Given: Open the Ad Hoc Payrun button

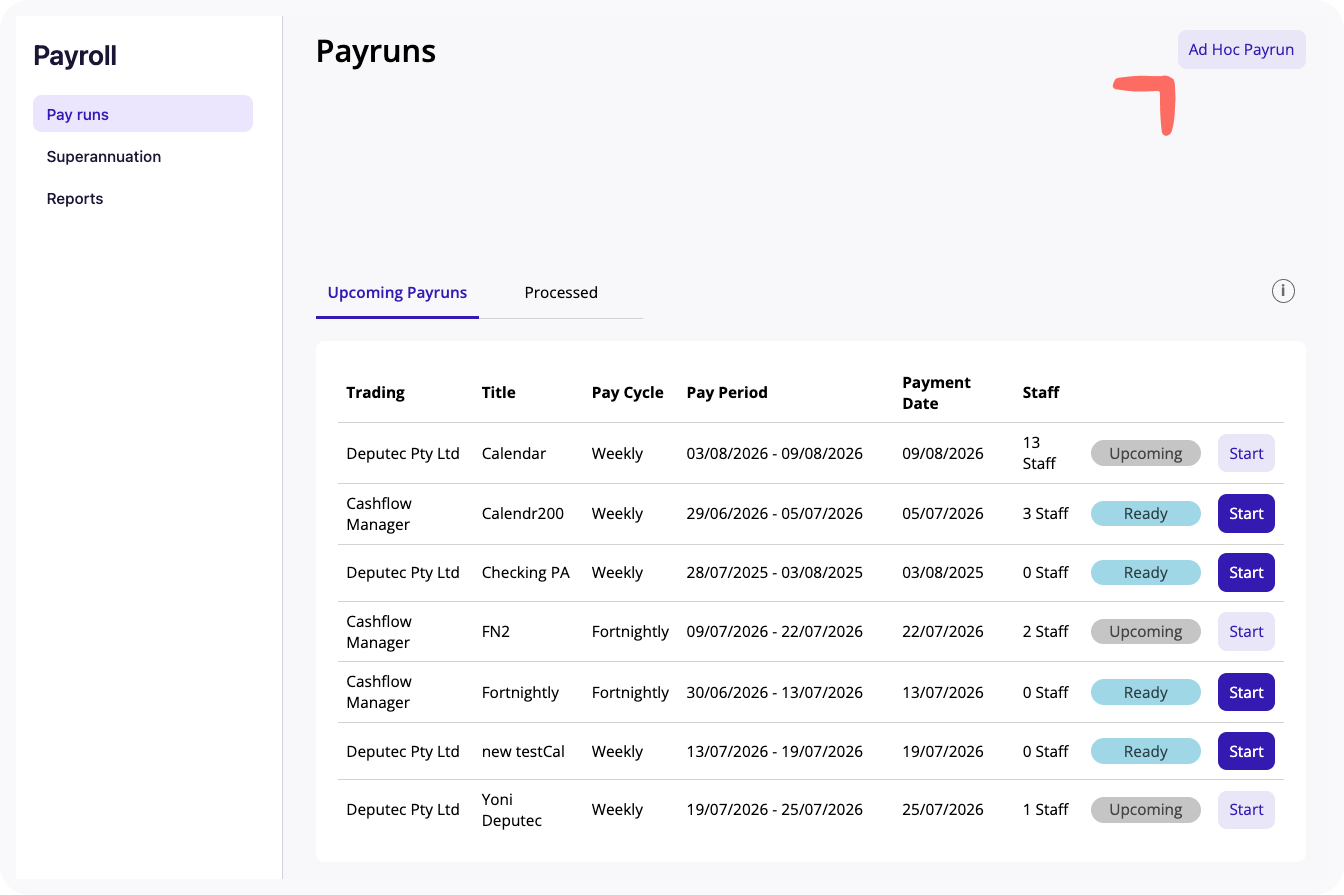Looking at the screenshot, I should click(x=1241, y=49).
